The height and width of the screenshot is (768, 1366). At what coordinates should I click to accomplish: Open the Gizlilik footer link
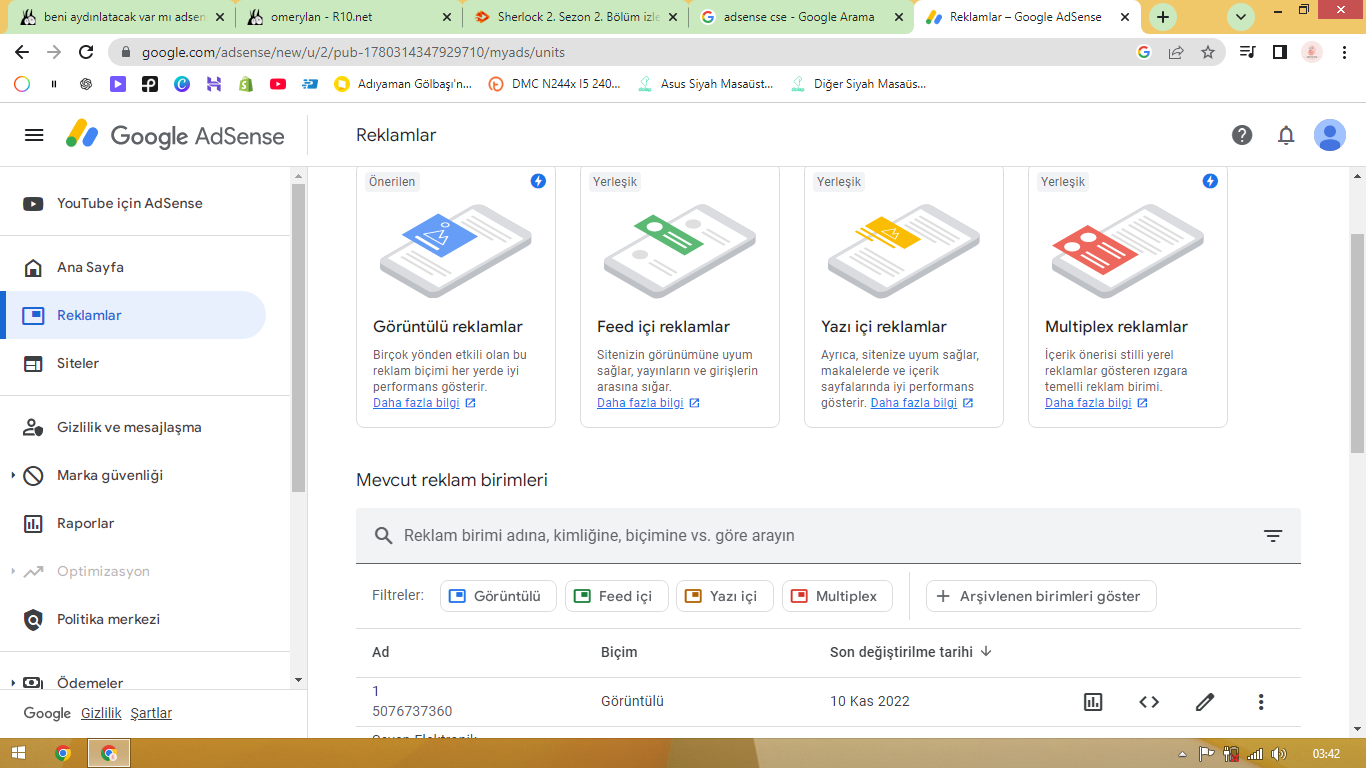[101, 713]
